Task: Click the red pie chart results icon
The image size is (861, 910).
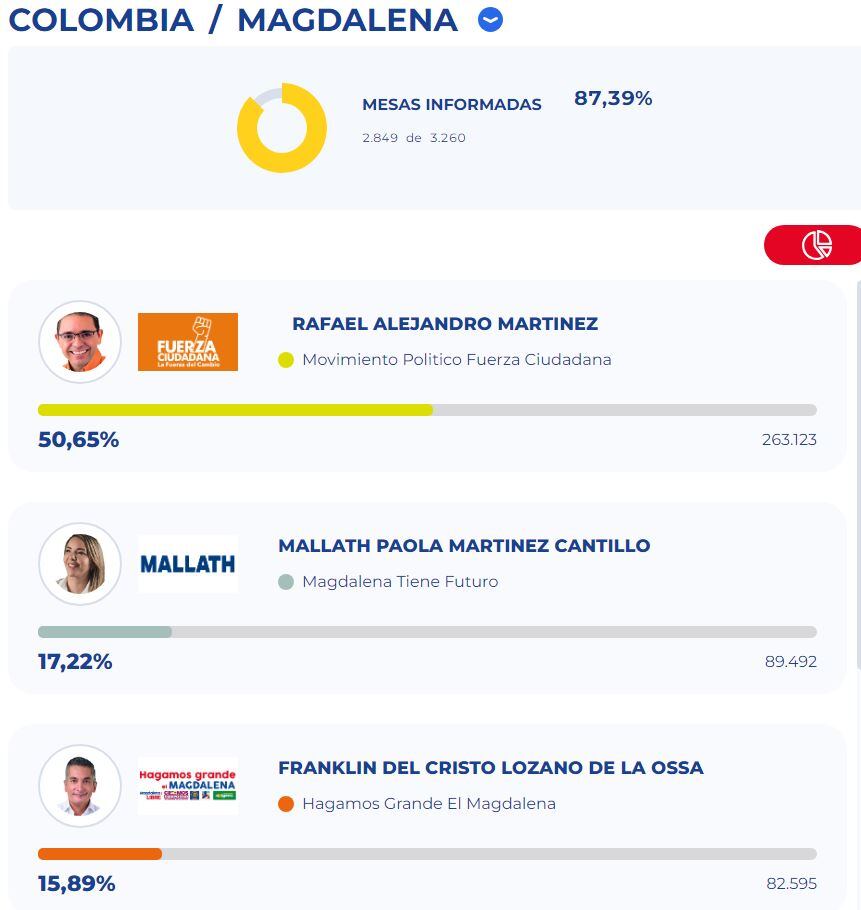Action: pyautogui.click(x=817, y=244)
